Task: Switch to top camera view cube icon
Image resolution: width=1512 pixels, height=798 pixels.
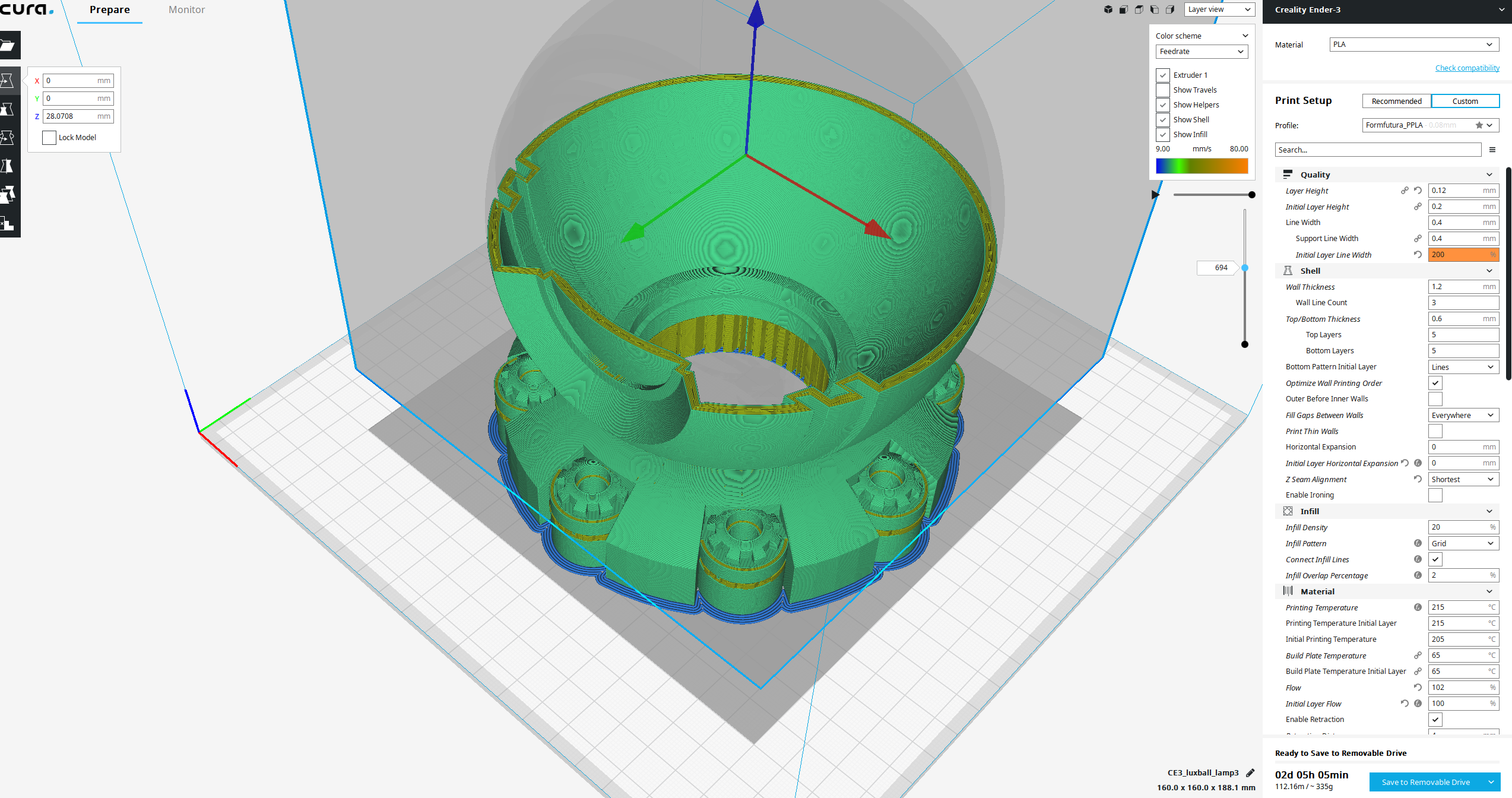Action: pos(1139,9)
